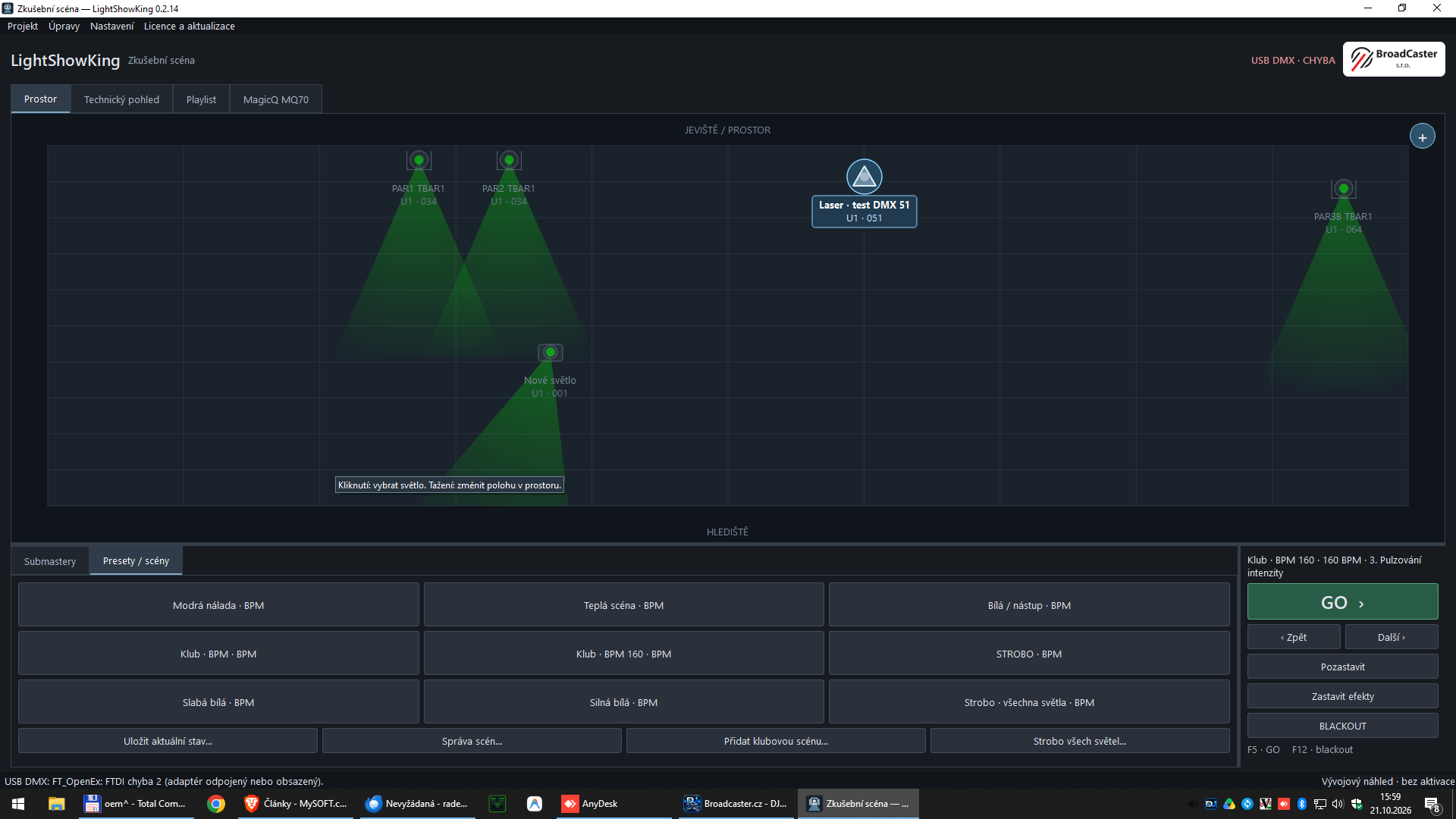Screen dimensions: 1456x819
Task: Activate the Silná bílá · BPM preset
Action: (x=623, y=702)
